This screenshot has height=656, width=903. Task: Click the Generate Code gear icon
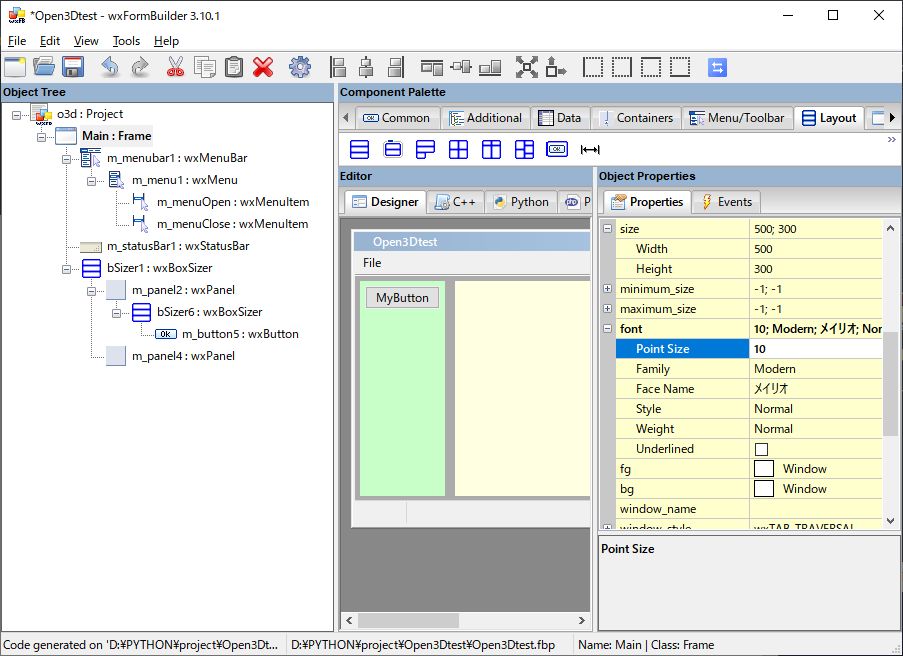[299, 67]
